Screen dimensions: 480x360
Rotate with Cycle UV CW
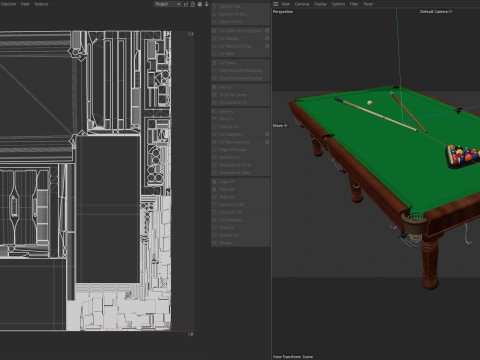click(240, 212)
